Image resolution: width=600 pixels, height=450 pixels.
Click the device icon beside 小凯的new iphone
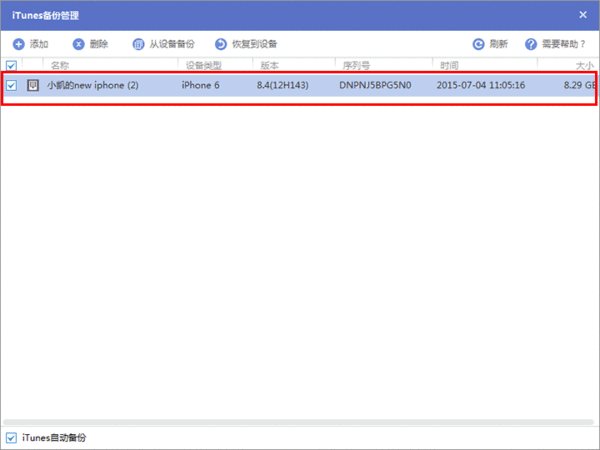point(33,86)
